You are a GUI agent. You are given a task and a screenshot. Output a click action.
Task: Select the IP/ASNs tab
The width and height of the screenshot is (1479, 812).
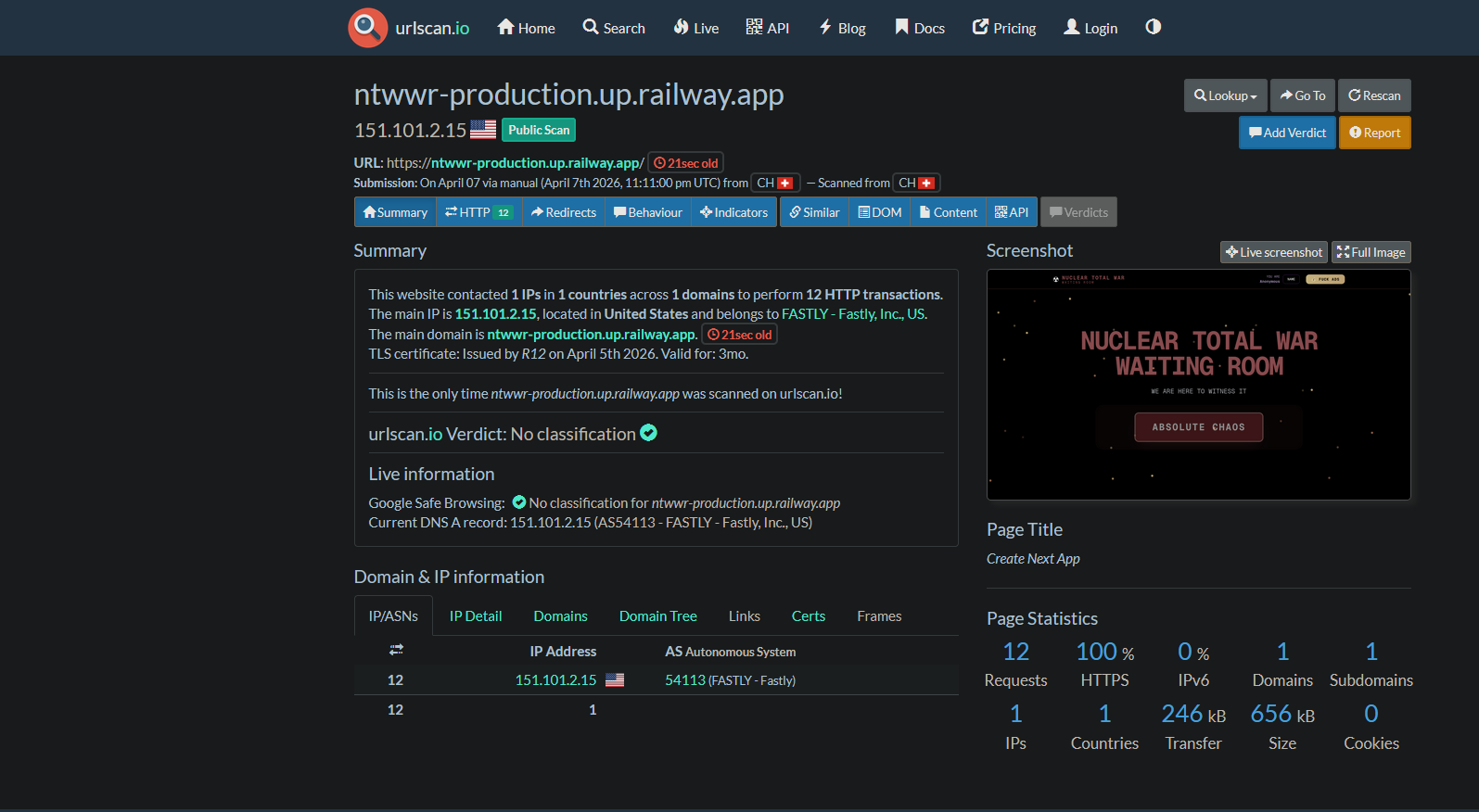pos(393,616)
